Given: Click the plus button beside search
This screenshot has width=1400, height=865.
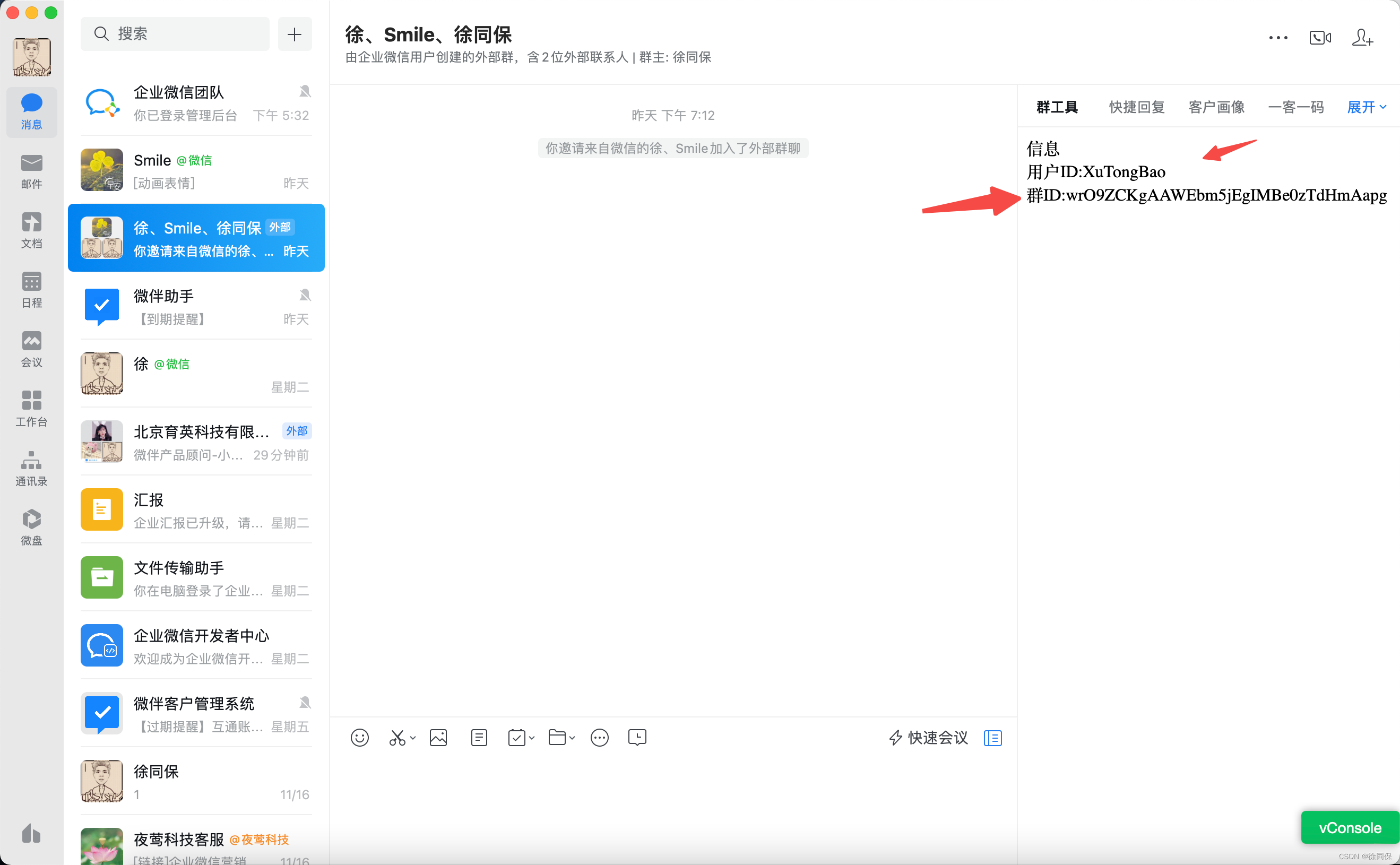Looking at the screenshot, I should (295, 34).
